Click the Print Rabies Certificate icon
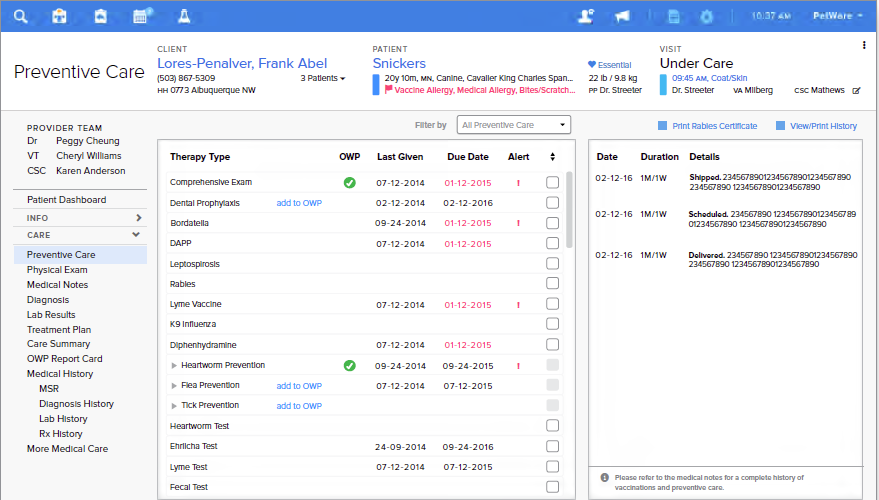Image resolution: width=879 pixels, height=500 pixels. click(663, 126)
